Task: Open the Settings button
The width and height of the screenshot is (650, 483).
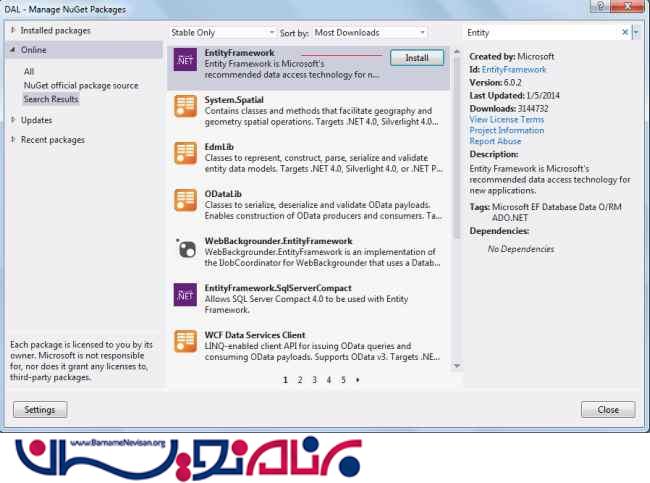Action: (40, 410)
